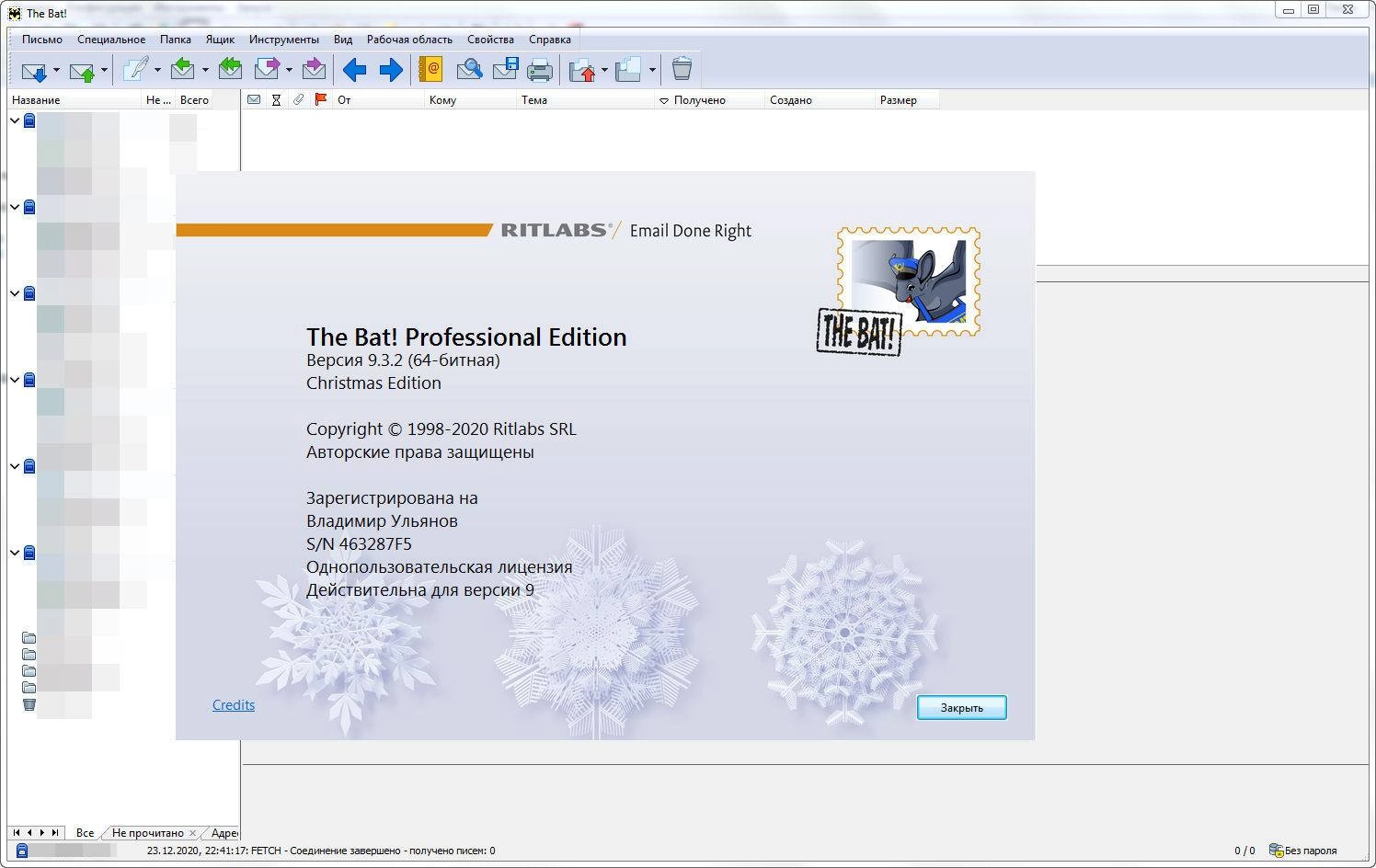Image resolution: width=1376 pixels, height=868 pixels.
Task: Sort by hourglass parked column icon
Action: 276,100
